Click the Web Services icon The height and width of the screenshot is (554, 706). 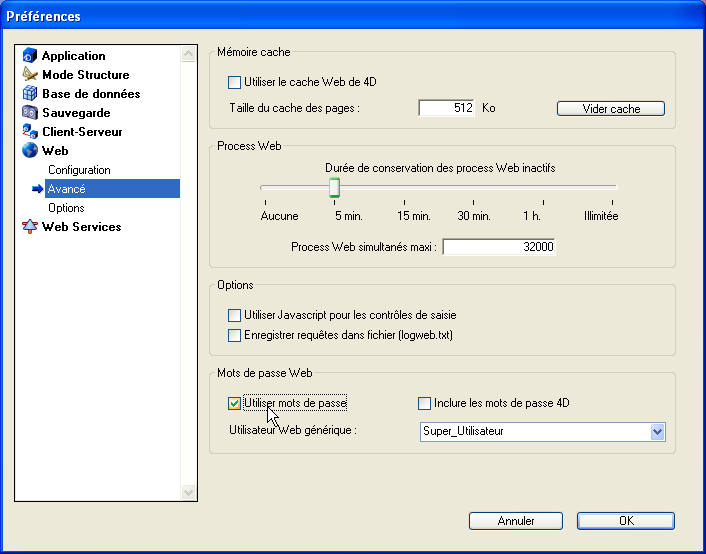30,227
